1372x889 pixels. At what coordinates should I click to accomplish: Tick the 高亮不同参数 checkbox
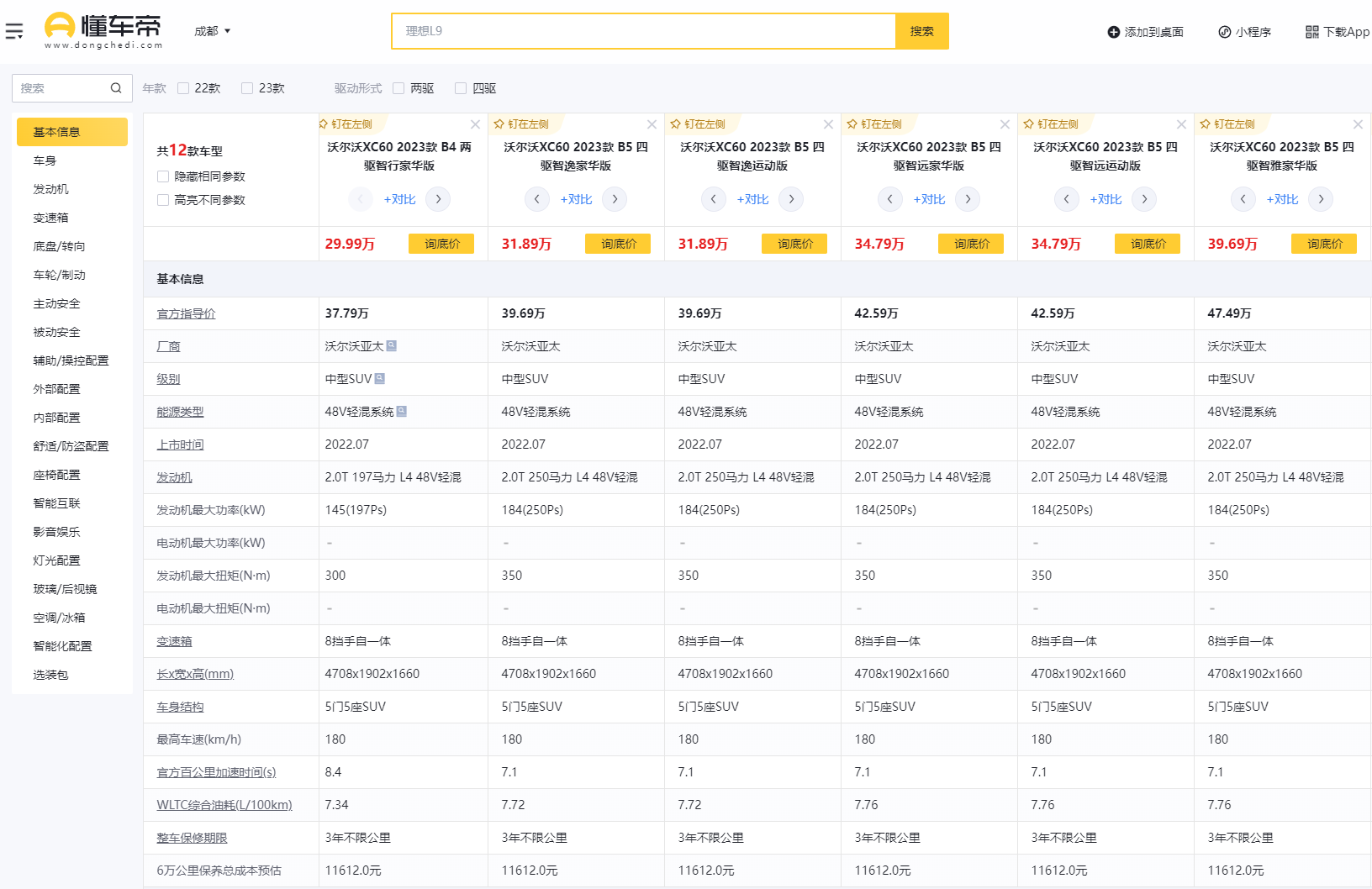tap(163, 200)
